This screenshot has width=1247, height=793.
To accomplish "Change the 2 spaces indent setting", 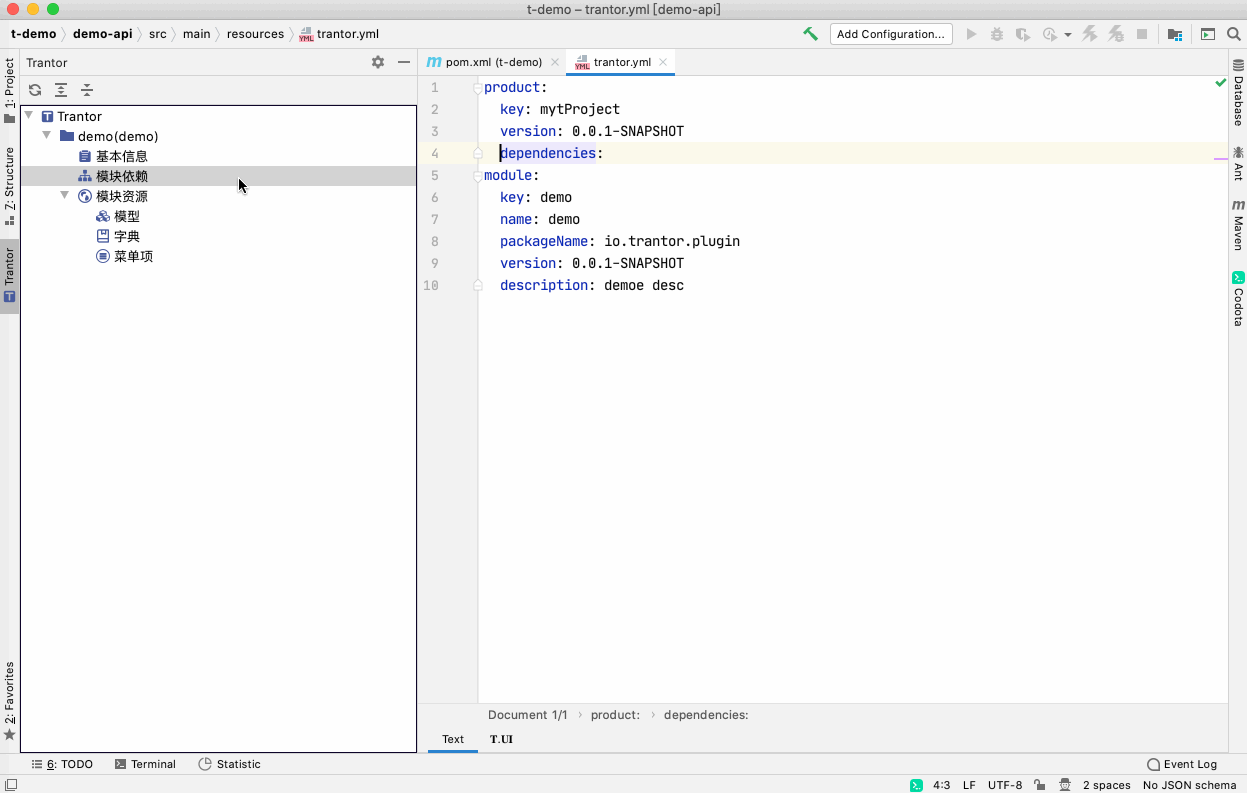I will coord(1106,785).
